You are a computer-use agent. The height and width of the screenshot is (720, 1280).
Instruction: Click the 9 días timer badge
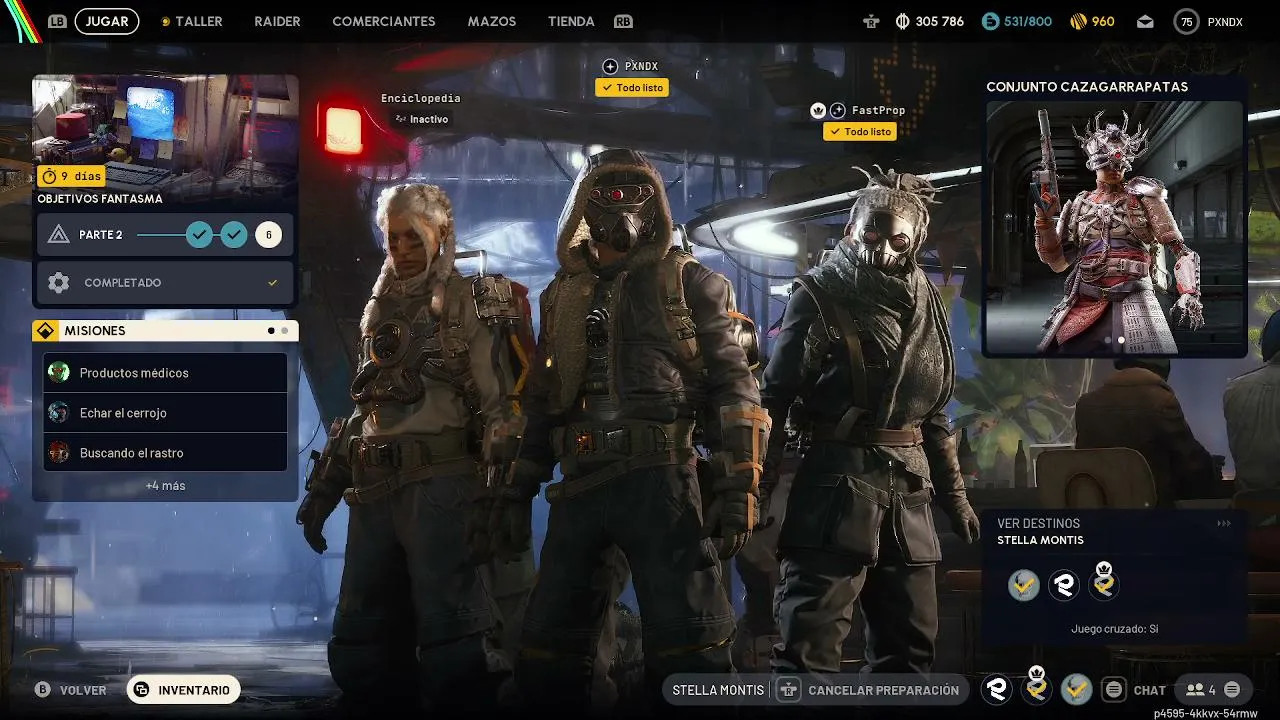point(71,176)
